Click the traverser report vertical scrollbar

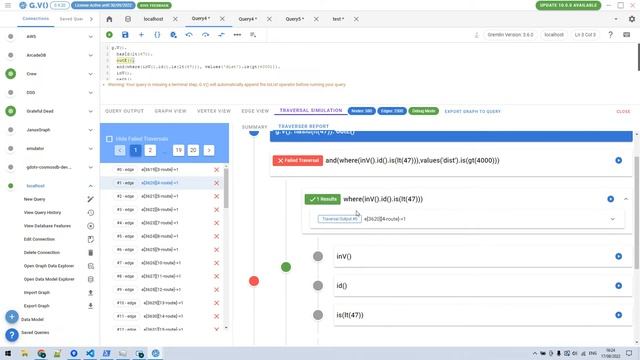point(636,212)
